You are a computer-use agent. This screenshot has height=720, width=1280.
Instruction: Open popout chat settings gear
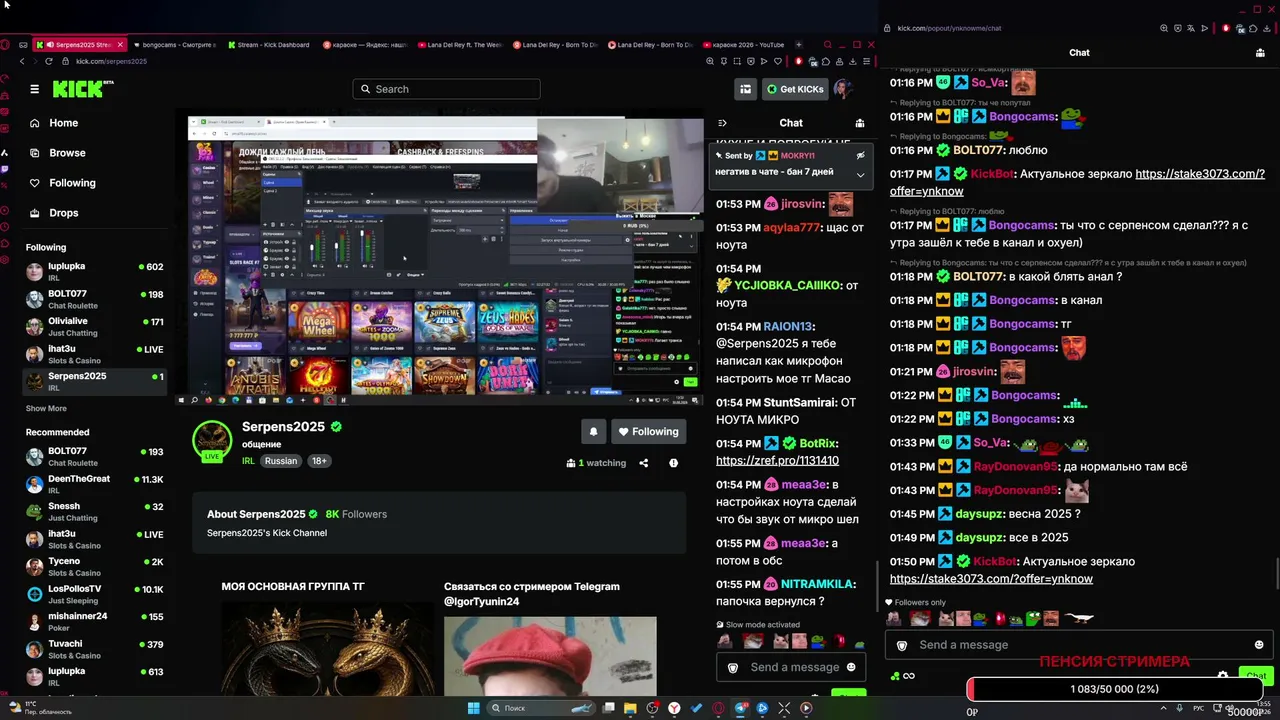pos(1222,676)
